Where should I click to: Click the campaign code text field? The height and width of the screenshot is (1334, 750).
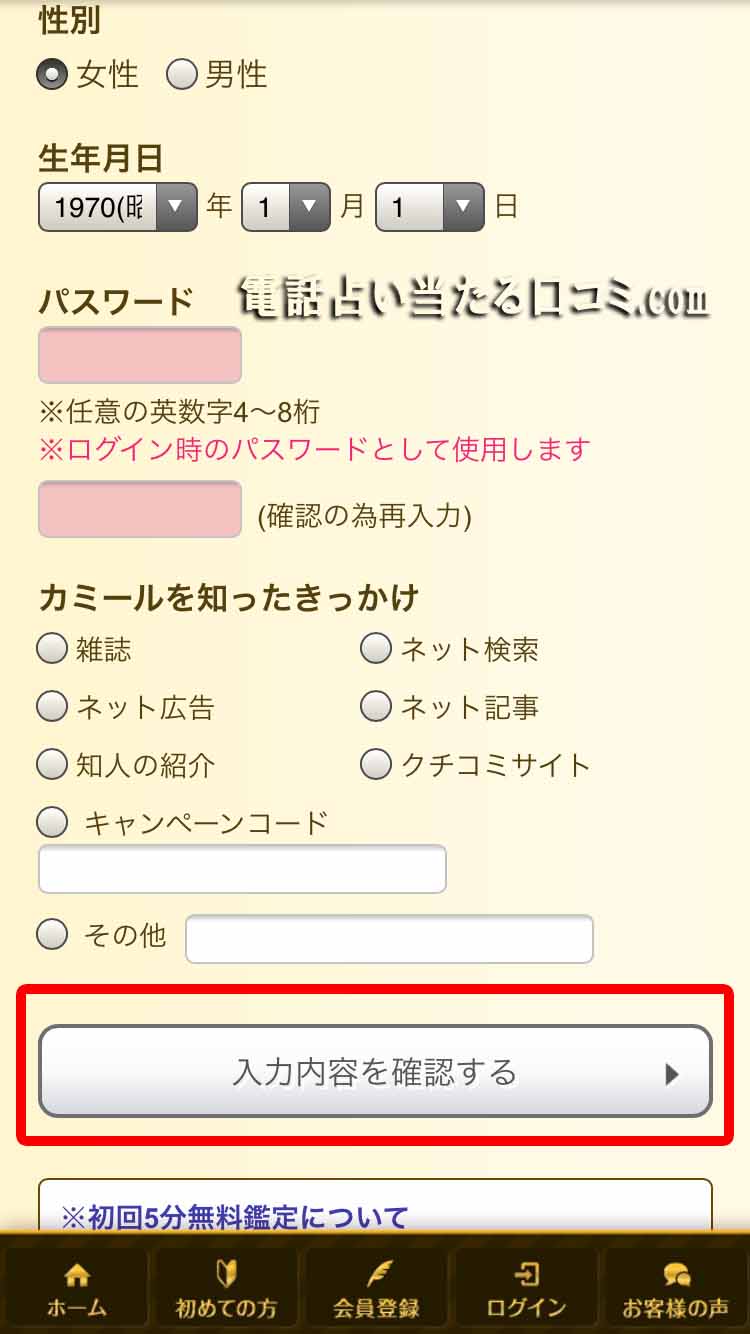[x=242, y=869]
